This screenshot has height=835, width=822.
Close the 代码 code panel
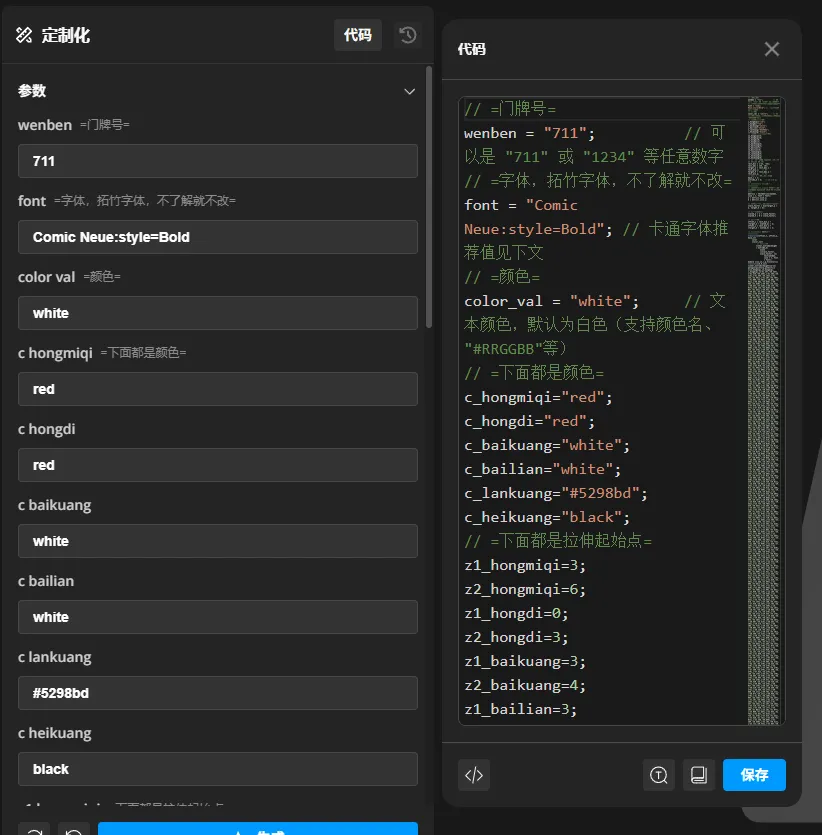pyautogui.click(x=771, y=49)
